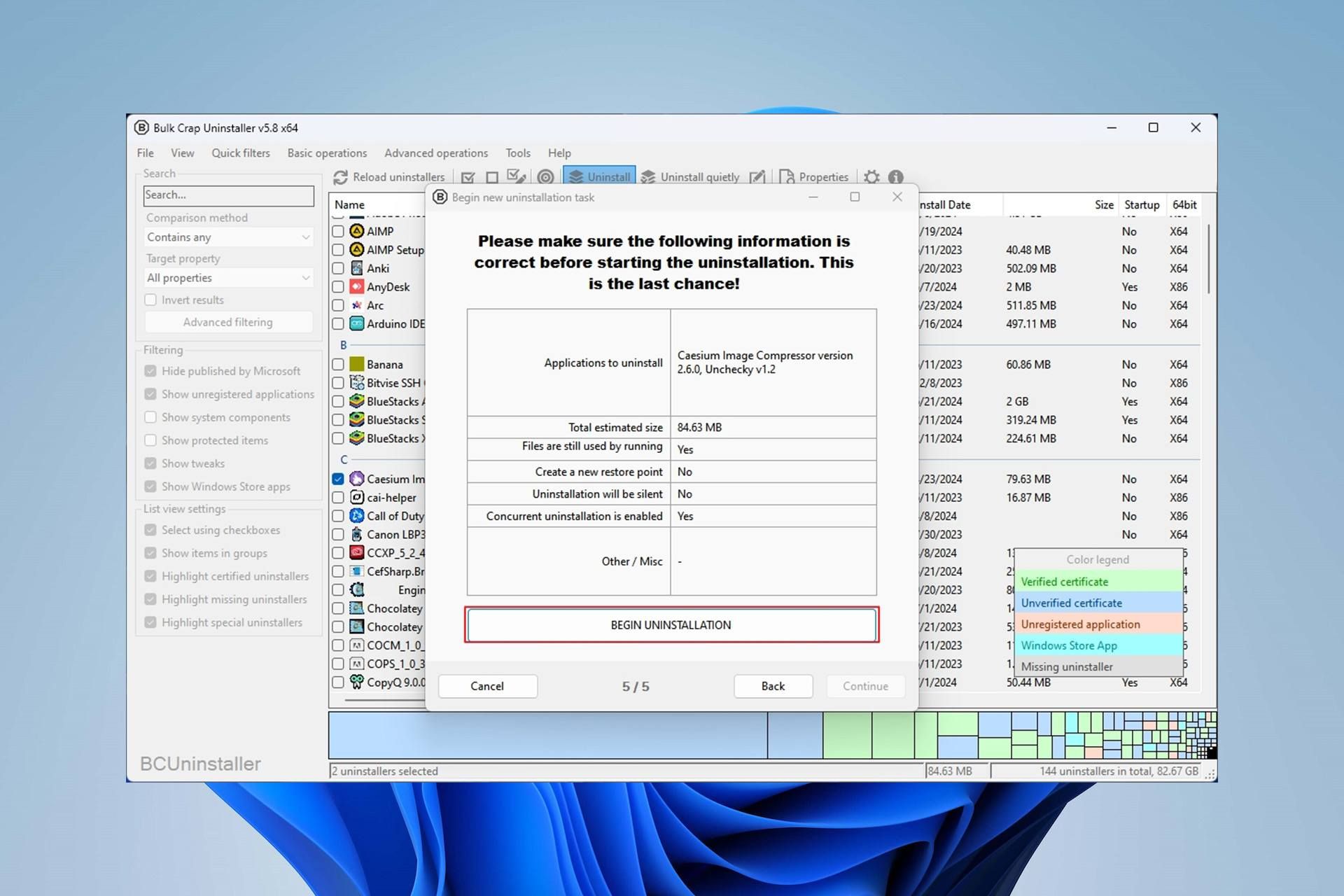Open the Help menu
1344x896 pixels.
click(559, 153)
